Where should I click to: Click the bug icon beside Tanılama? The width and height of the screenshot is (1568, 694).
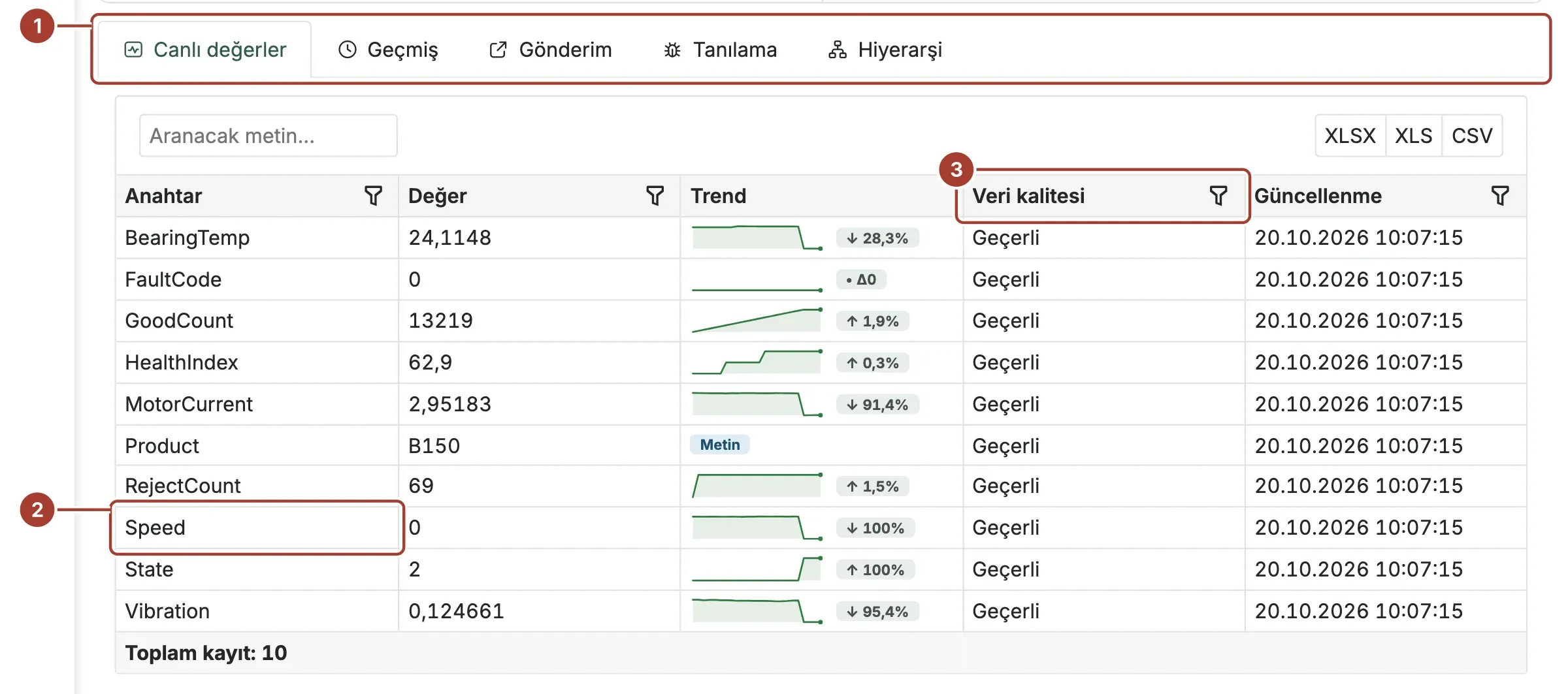672,50
